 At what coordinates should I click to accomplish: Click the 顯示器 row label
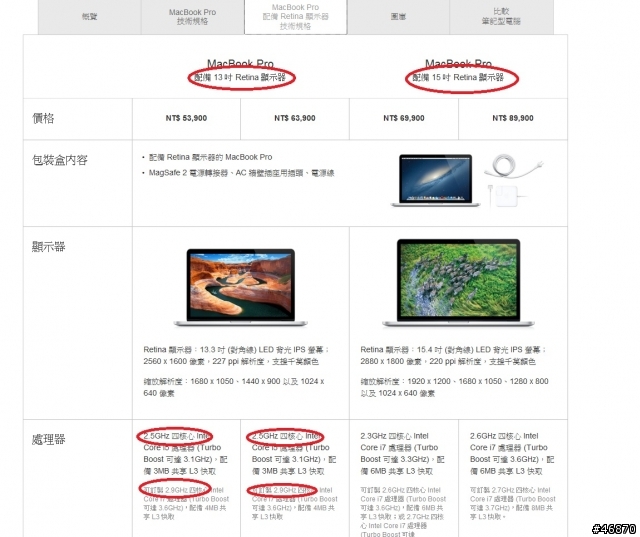tap(49, 246)
